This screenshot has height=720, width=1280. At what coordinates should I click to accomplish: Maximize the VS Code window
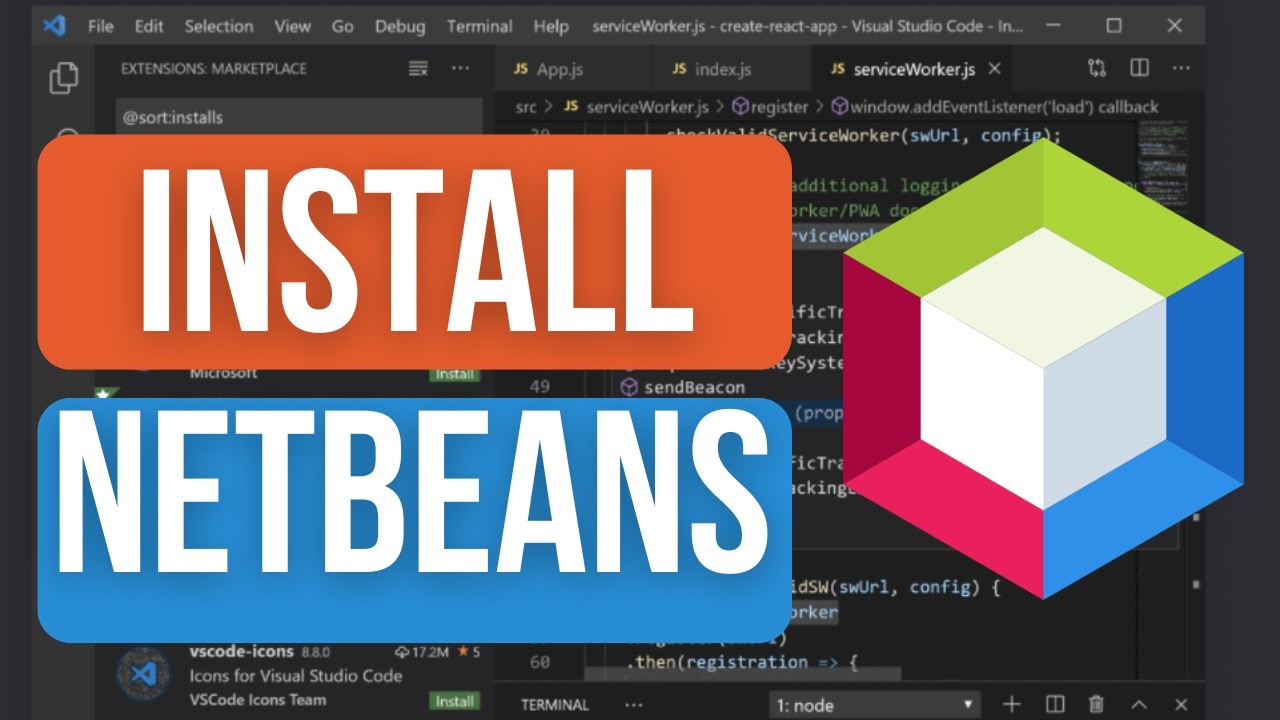click(1114, 26)
